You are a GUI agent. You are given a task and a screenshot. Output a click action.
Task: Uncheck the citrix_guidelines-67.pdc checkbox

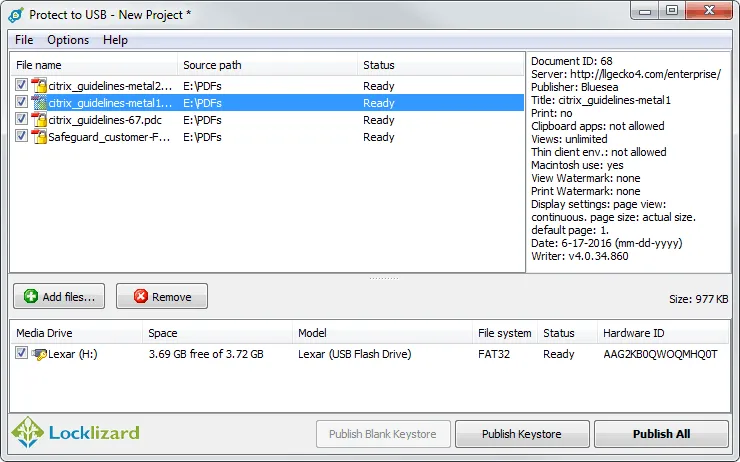(21, 119)
